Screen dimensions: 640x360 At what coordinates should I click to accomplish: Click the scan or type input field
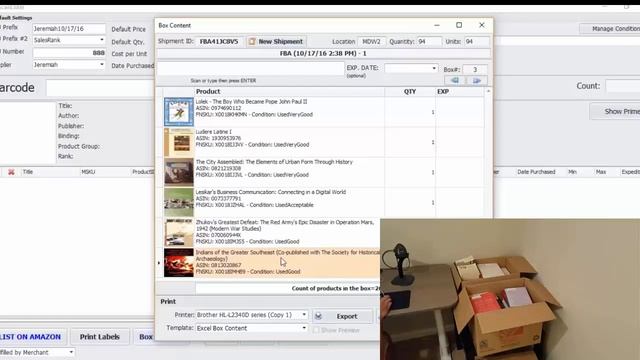(251, 69)
